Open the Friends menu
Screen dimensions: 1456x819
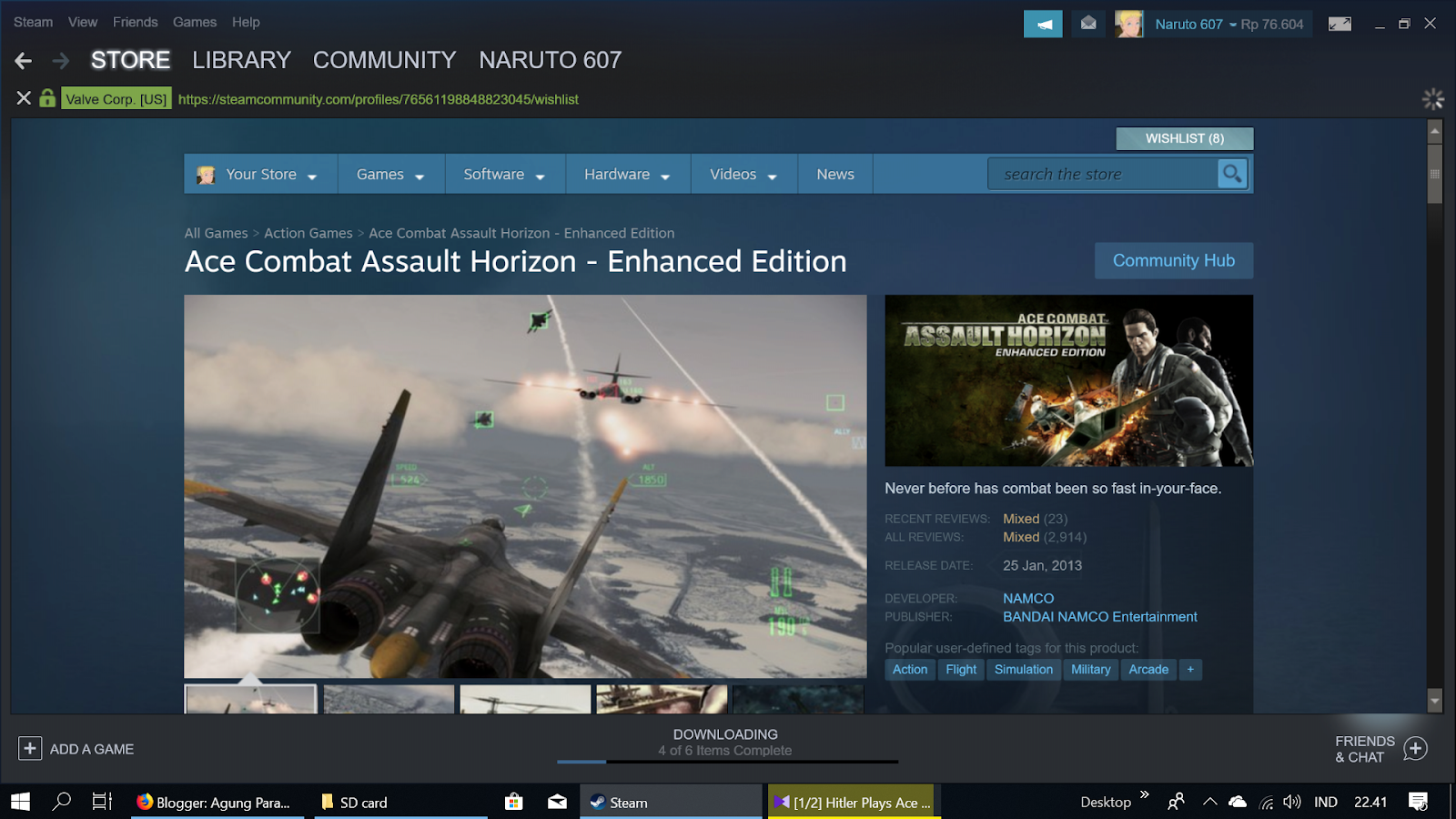[135, 22]
